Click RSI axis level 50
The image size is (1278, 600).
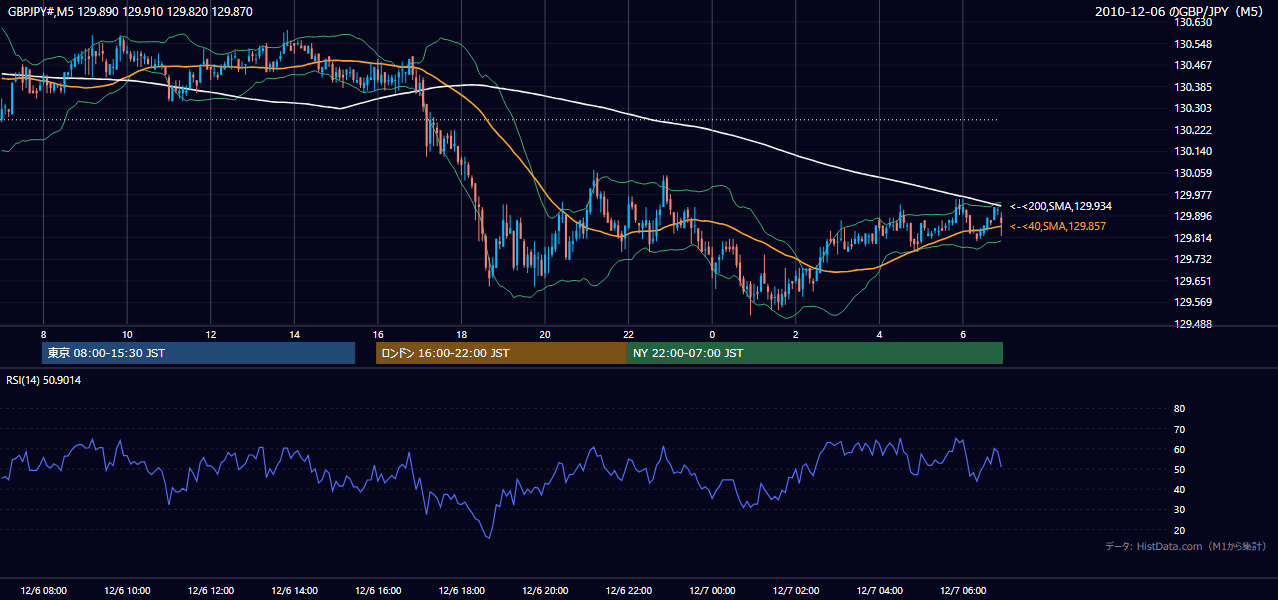click(x=1179, y=469)
